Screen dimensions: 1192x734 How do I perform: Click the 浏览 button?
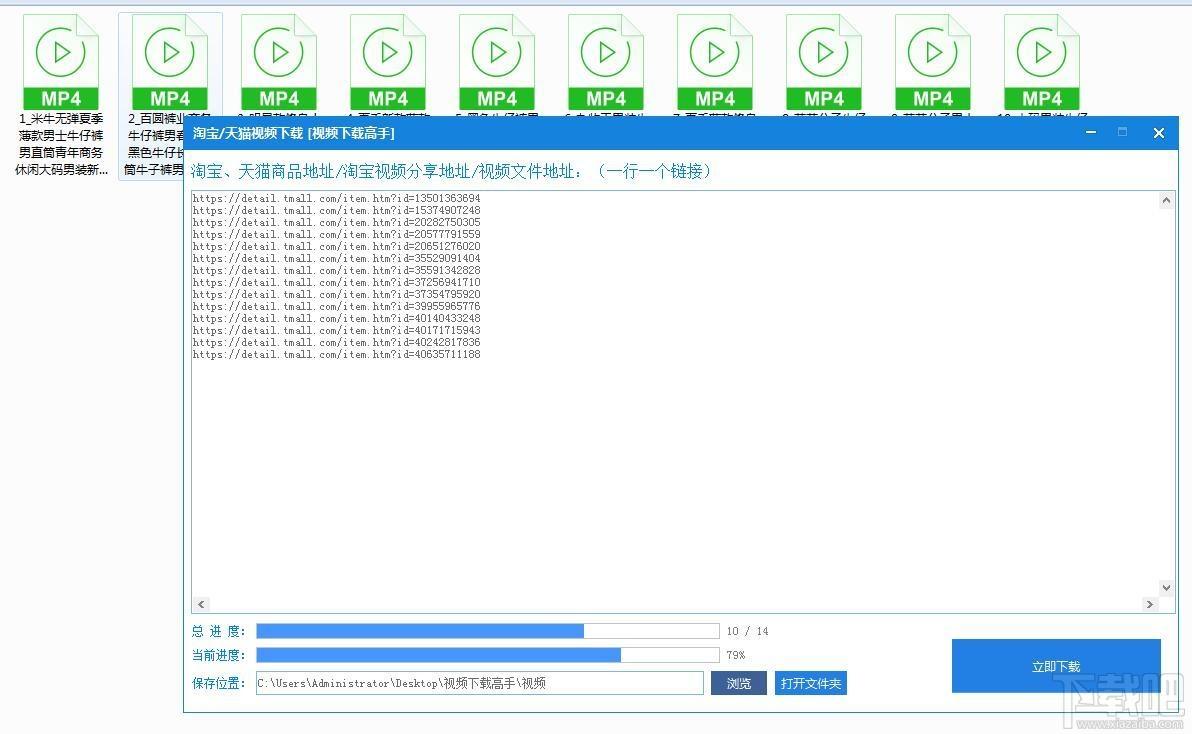(x=738, y=683)
